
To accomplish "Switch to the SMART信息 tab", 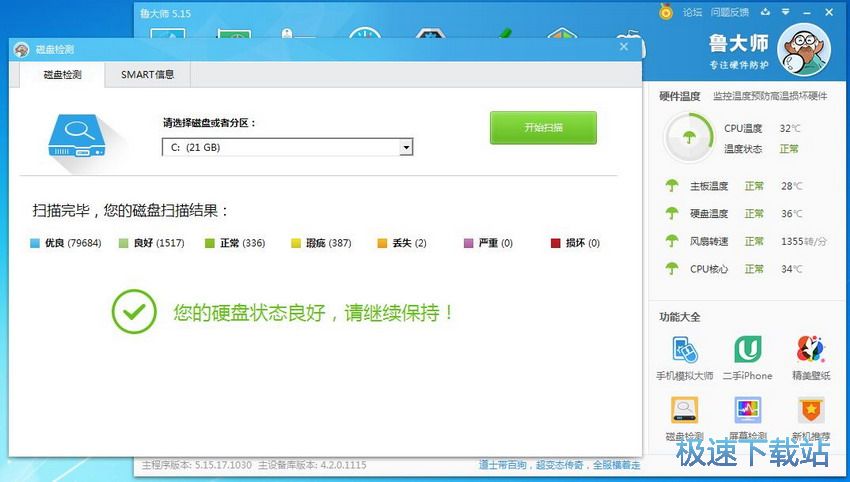I will (x=147, y=75).
